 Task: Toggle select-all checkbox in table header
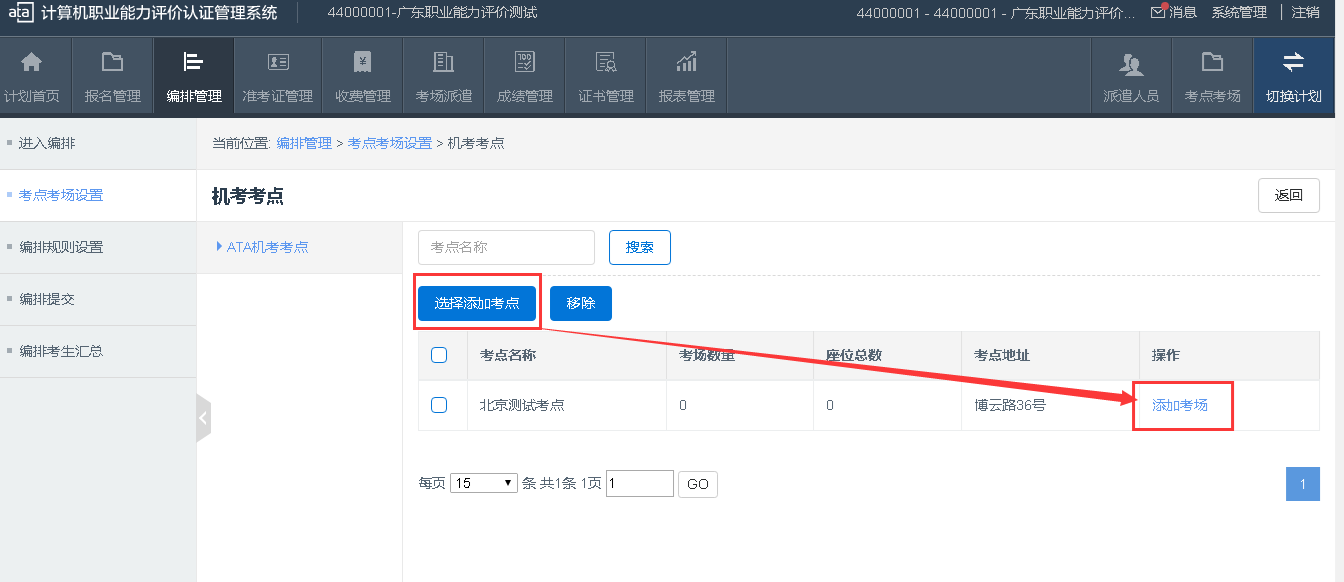pos(439,355)
